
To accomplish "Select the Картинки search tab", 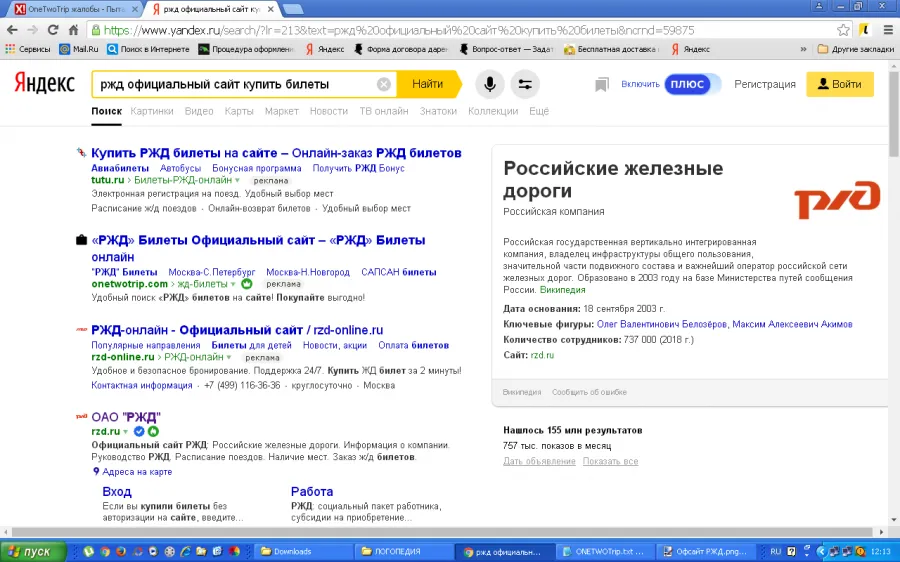I will tap(152, 111).
